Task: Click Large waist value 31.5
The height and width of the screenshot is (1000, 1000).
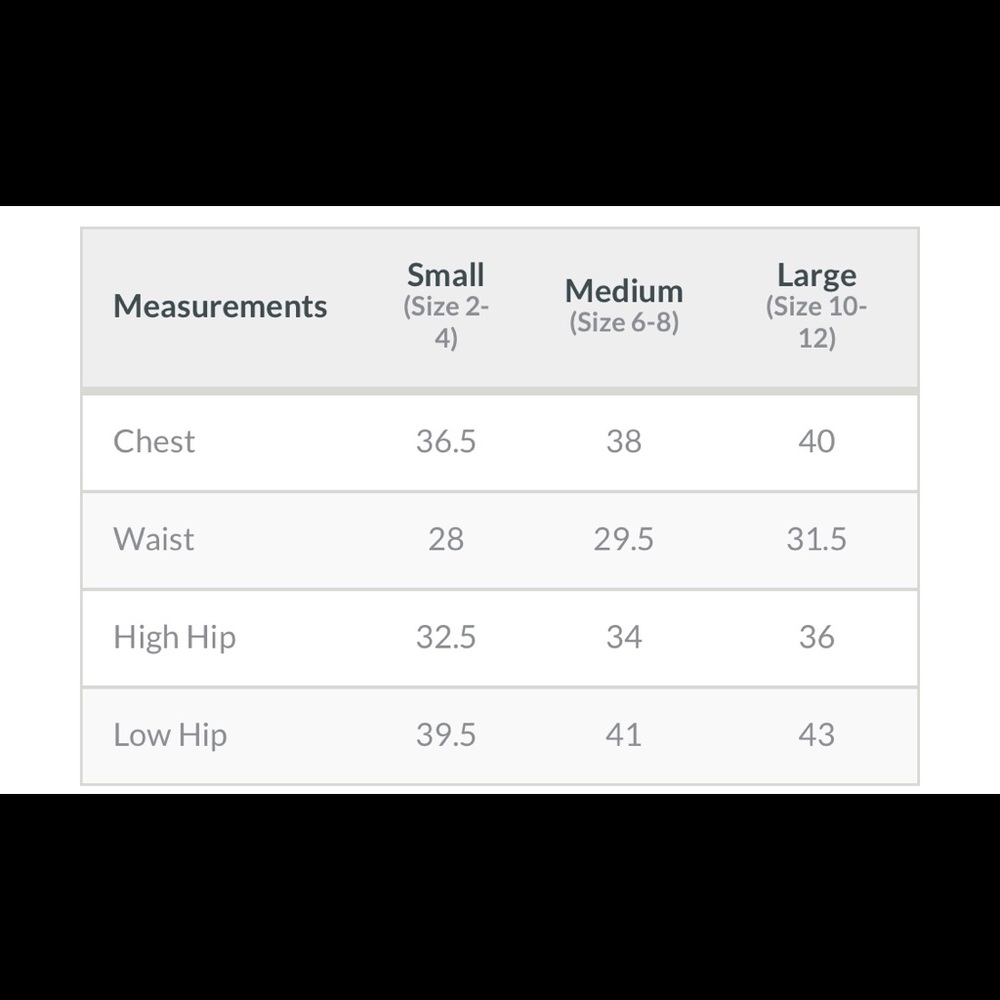Action: click(x=816, y=539)
